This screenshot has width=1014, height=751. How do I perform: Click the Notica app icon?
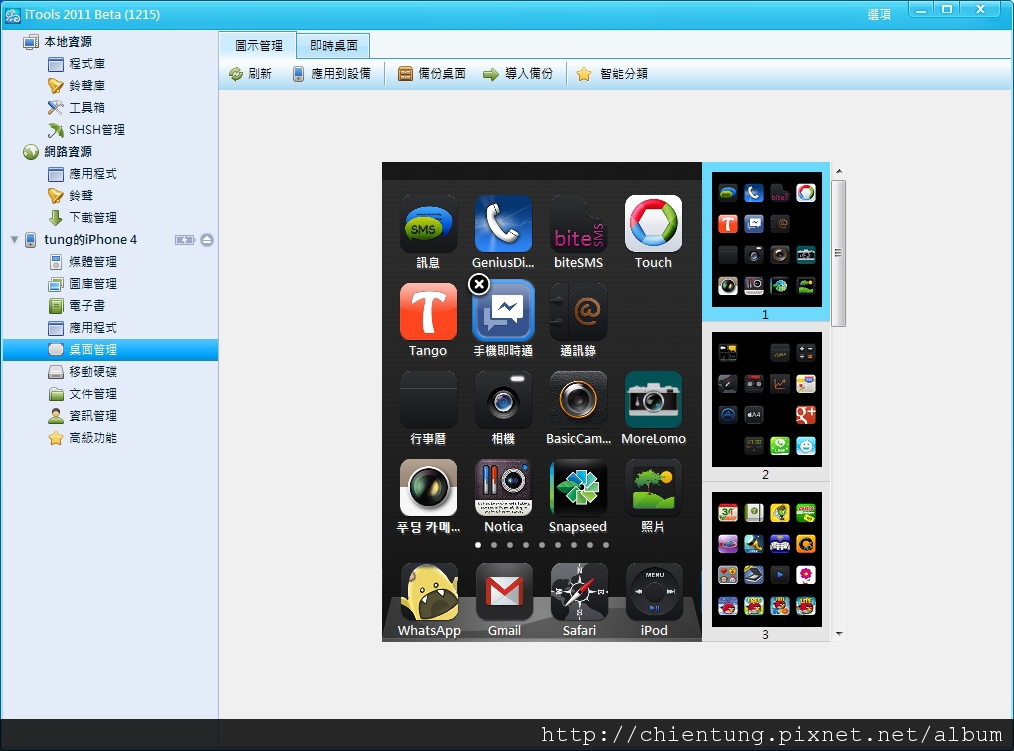pyautogui.click(x=503, y=488)
